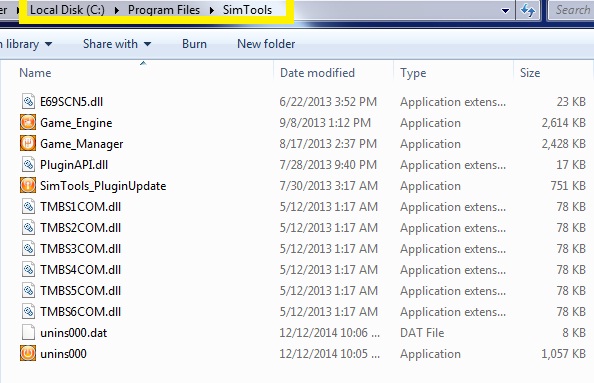Refresh the folder via address bar button
594x383 pixels.
click(x=528, y=10)
